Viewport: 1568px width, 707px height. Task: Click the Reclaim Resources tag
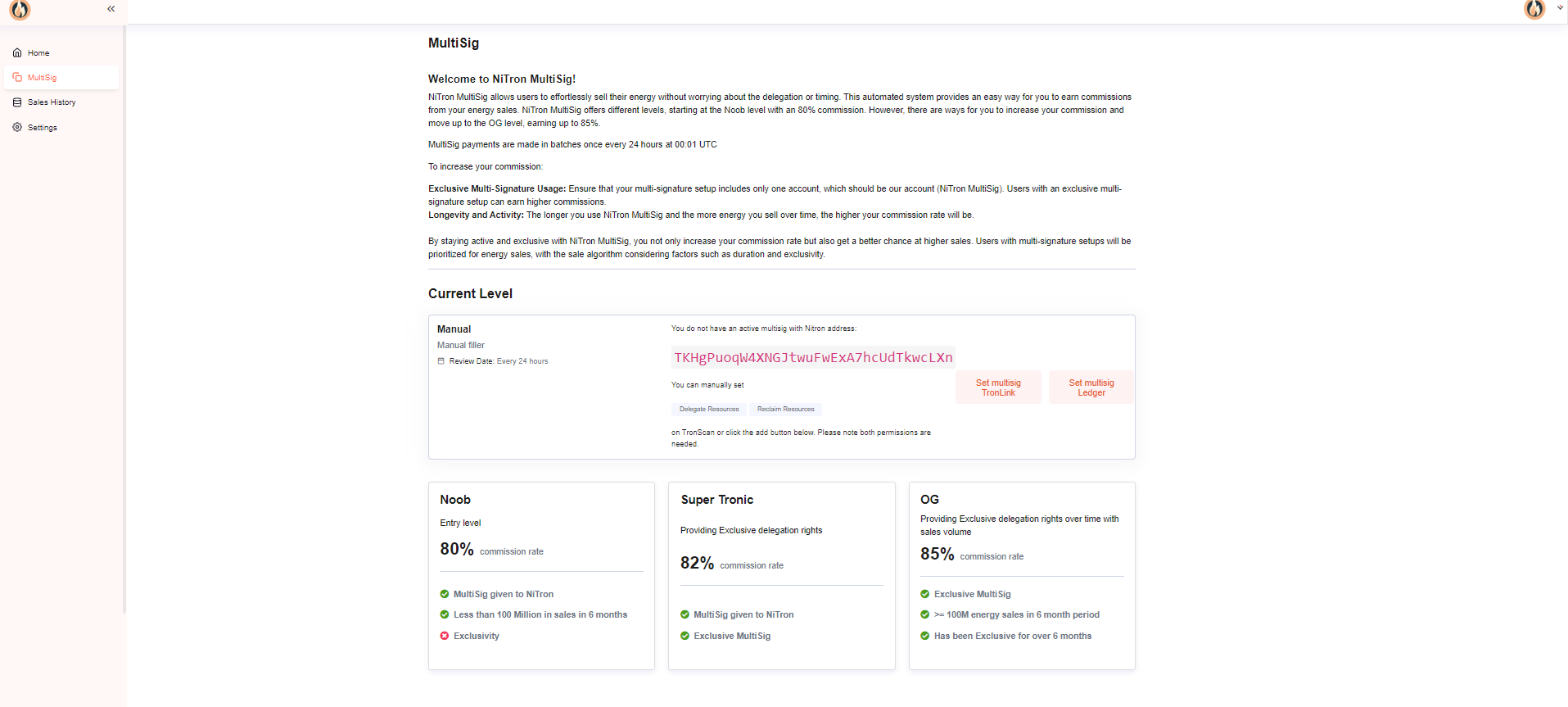786,410
